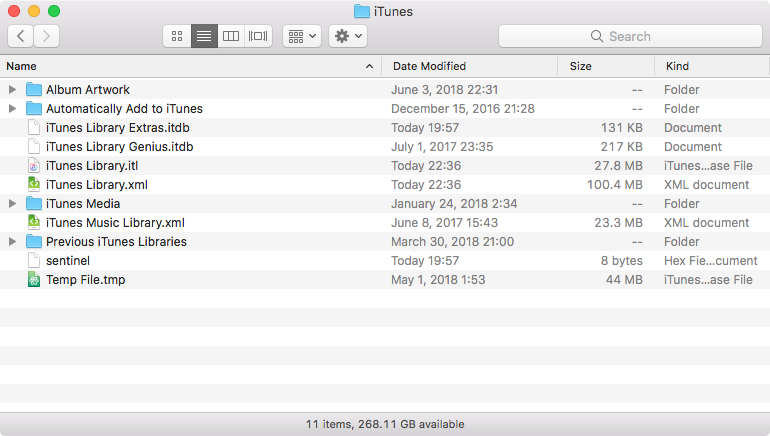The image size is (770, 436).
Task: Select the sentinel file name
Action: coord(68,261)
